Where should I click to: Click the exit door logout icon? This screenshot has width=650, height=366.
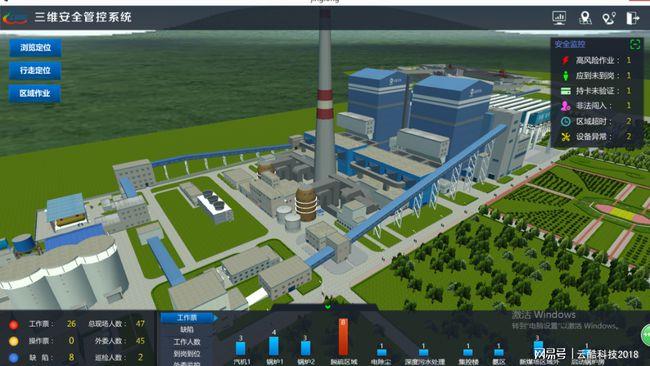pos(633,18)
